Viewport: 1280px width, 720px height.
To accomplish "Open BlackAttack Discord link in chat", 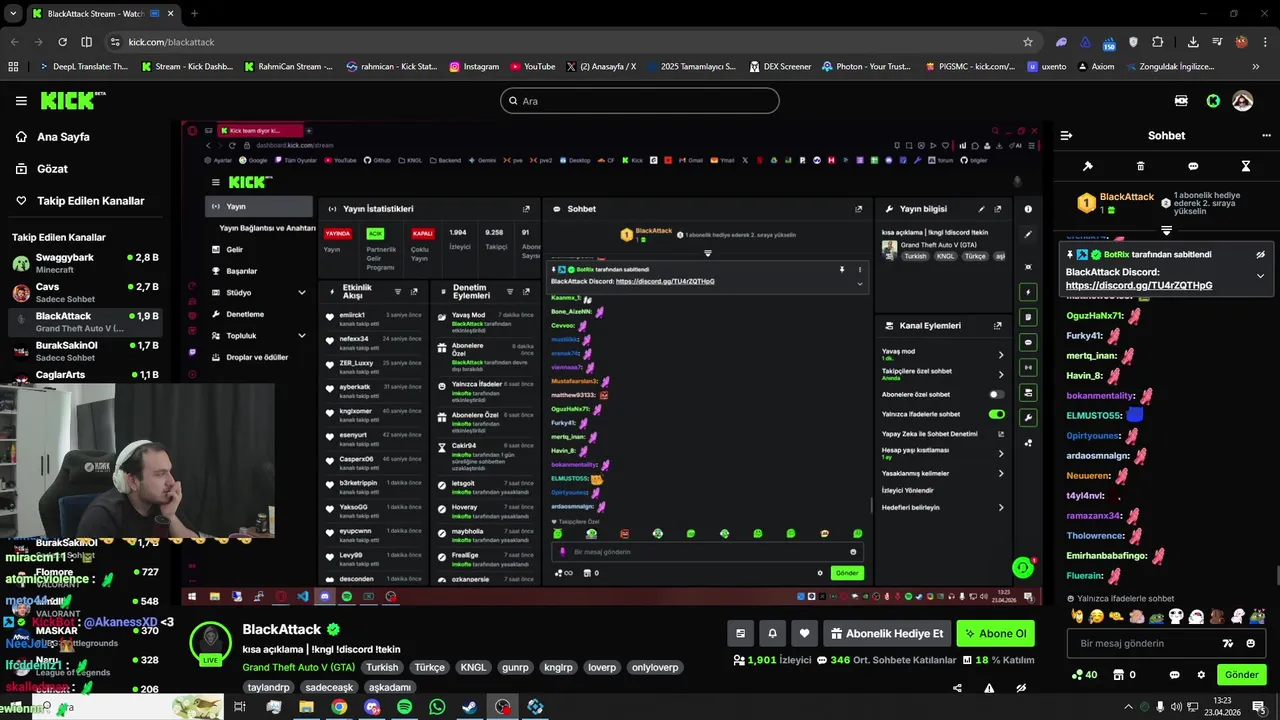I will coord(1139,285).
